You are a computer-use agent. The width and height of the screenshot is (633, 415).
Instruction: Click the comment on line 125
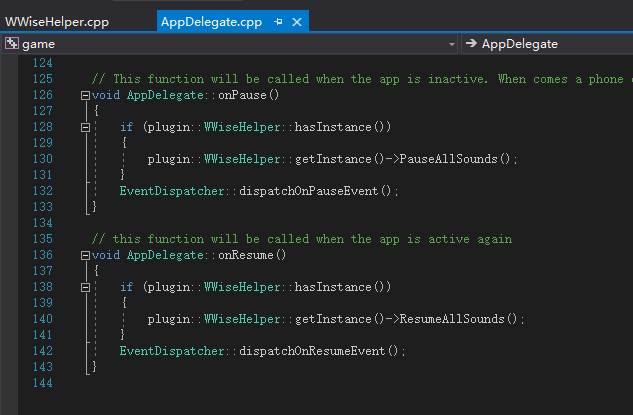click(362, 79)
